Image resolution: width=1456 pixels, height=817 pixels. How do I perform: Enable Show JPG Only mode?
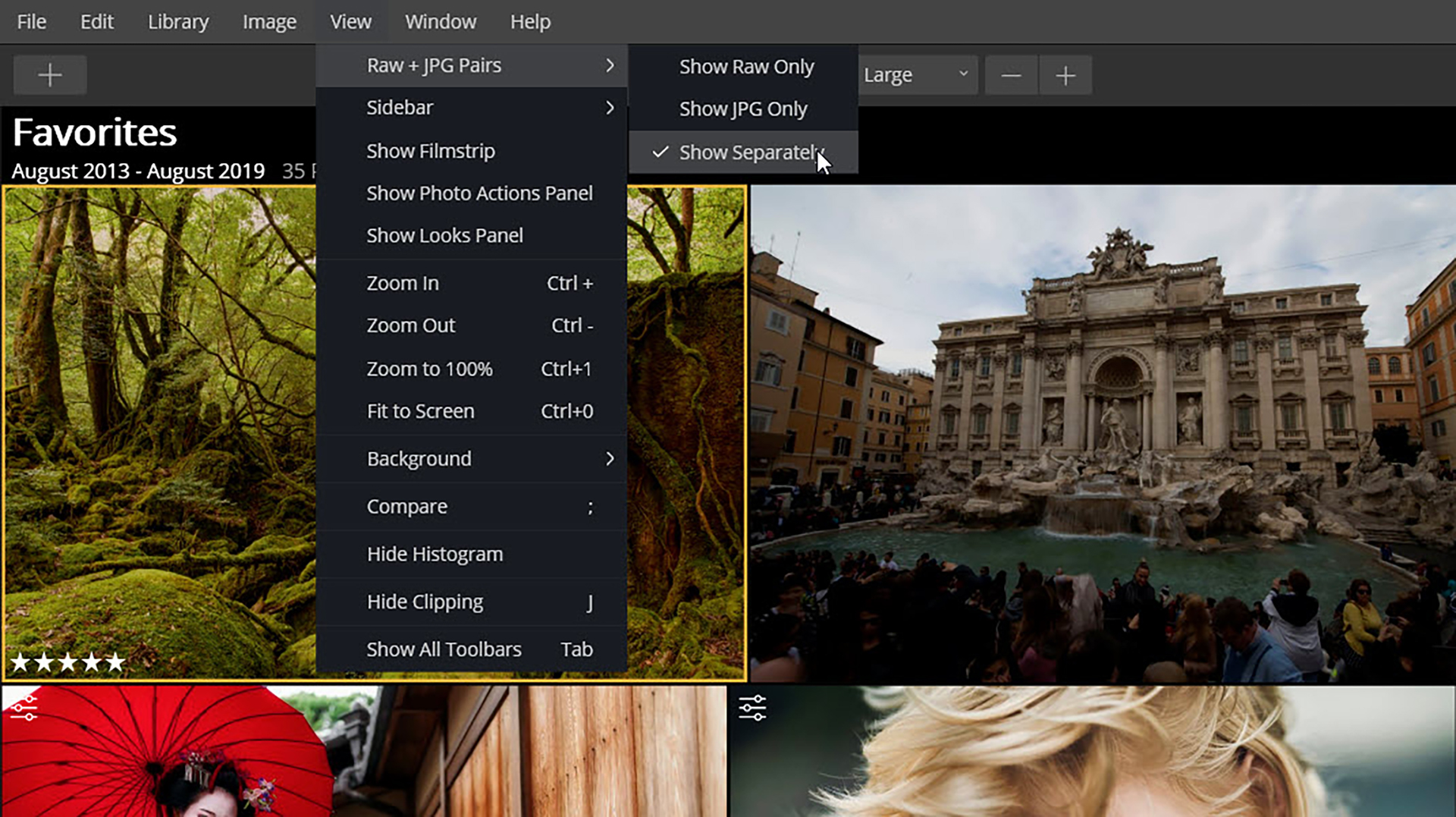(742, 108)
